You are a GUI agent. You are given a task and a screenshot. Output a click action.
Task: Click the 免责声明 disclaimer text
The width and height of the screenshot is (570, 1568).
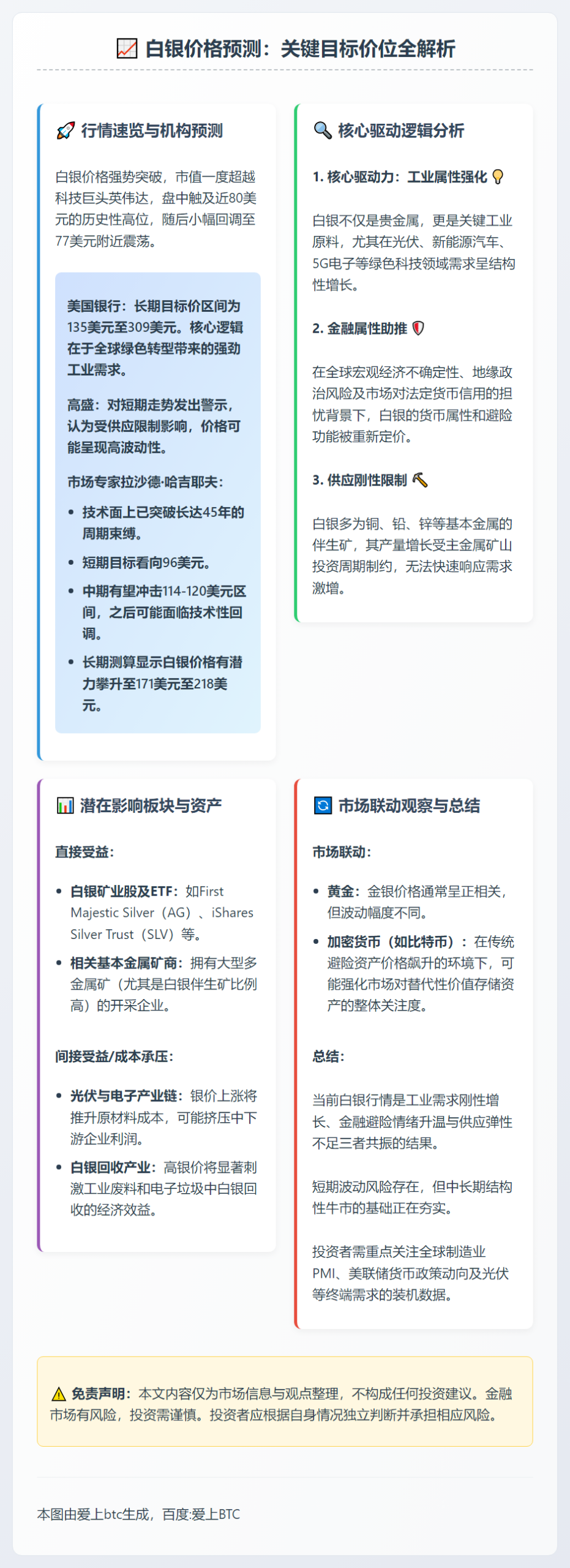(x=281, y=1404)
